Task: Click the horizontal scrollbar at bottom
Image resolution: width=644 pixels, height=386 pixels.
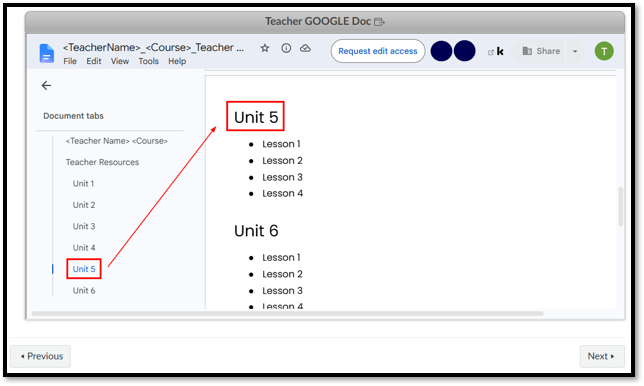Action: click(x=288, y=314)
